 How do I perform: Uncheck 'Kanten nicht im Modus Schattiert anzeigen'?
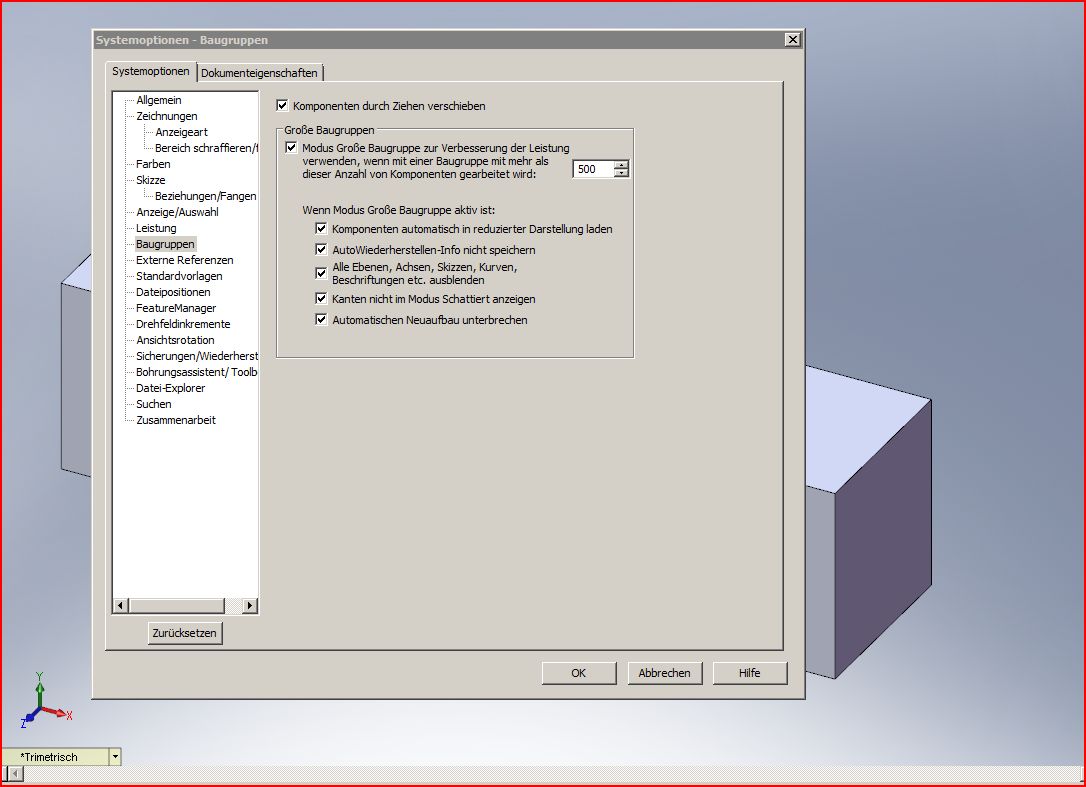pyautogui.click(x=321, y=299)
